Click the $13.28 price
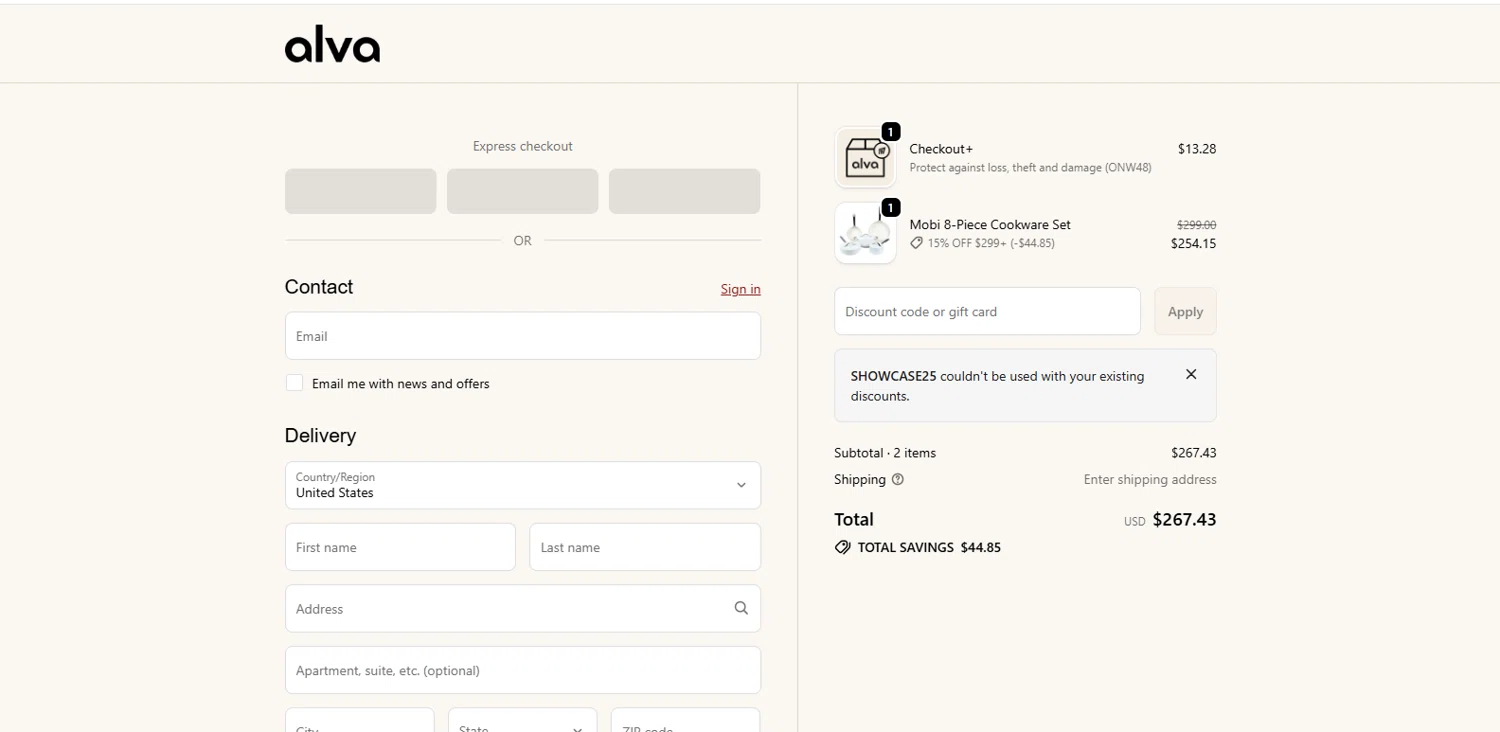 point(1197,149)
